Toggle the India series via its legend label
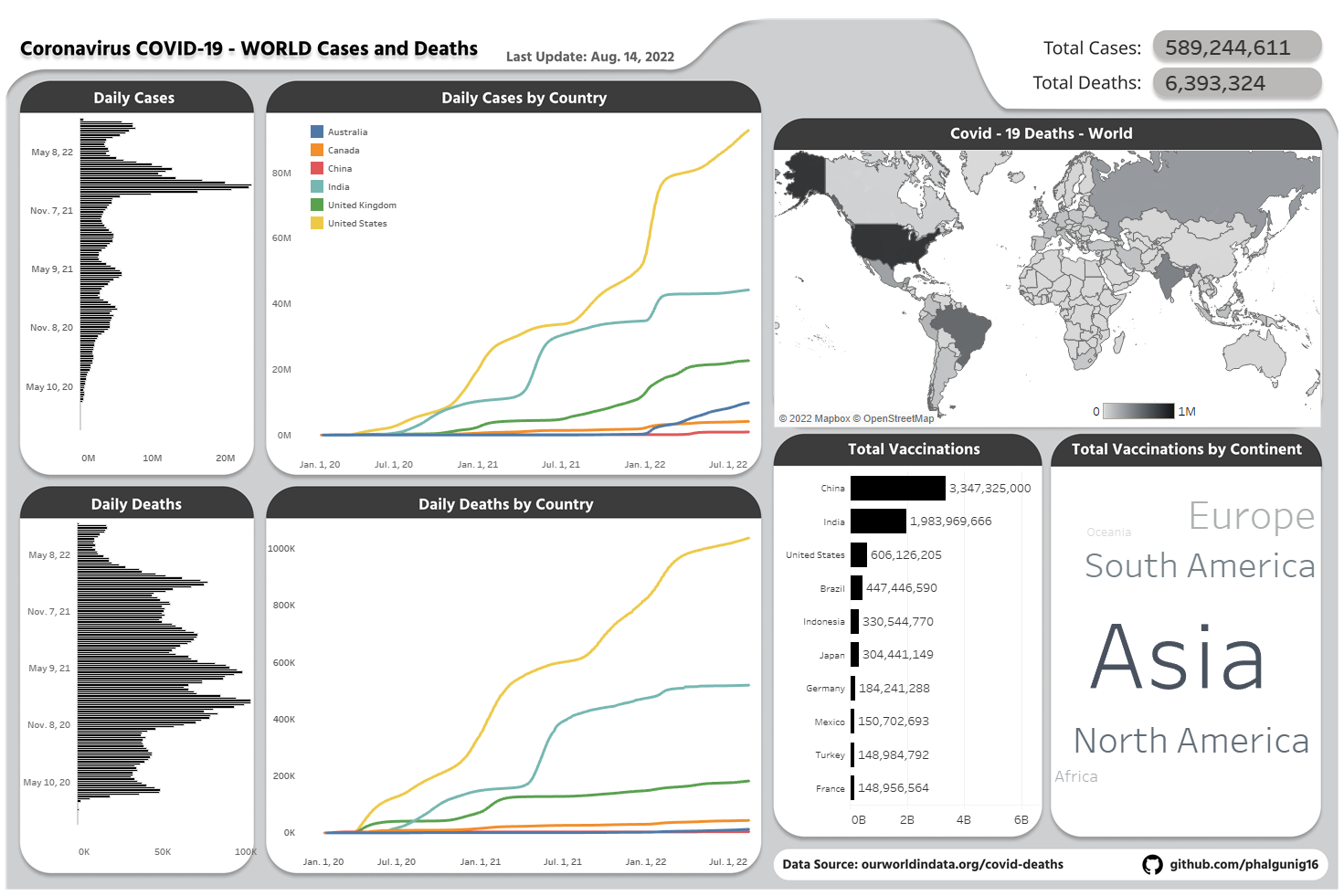 (337, 186)
